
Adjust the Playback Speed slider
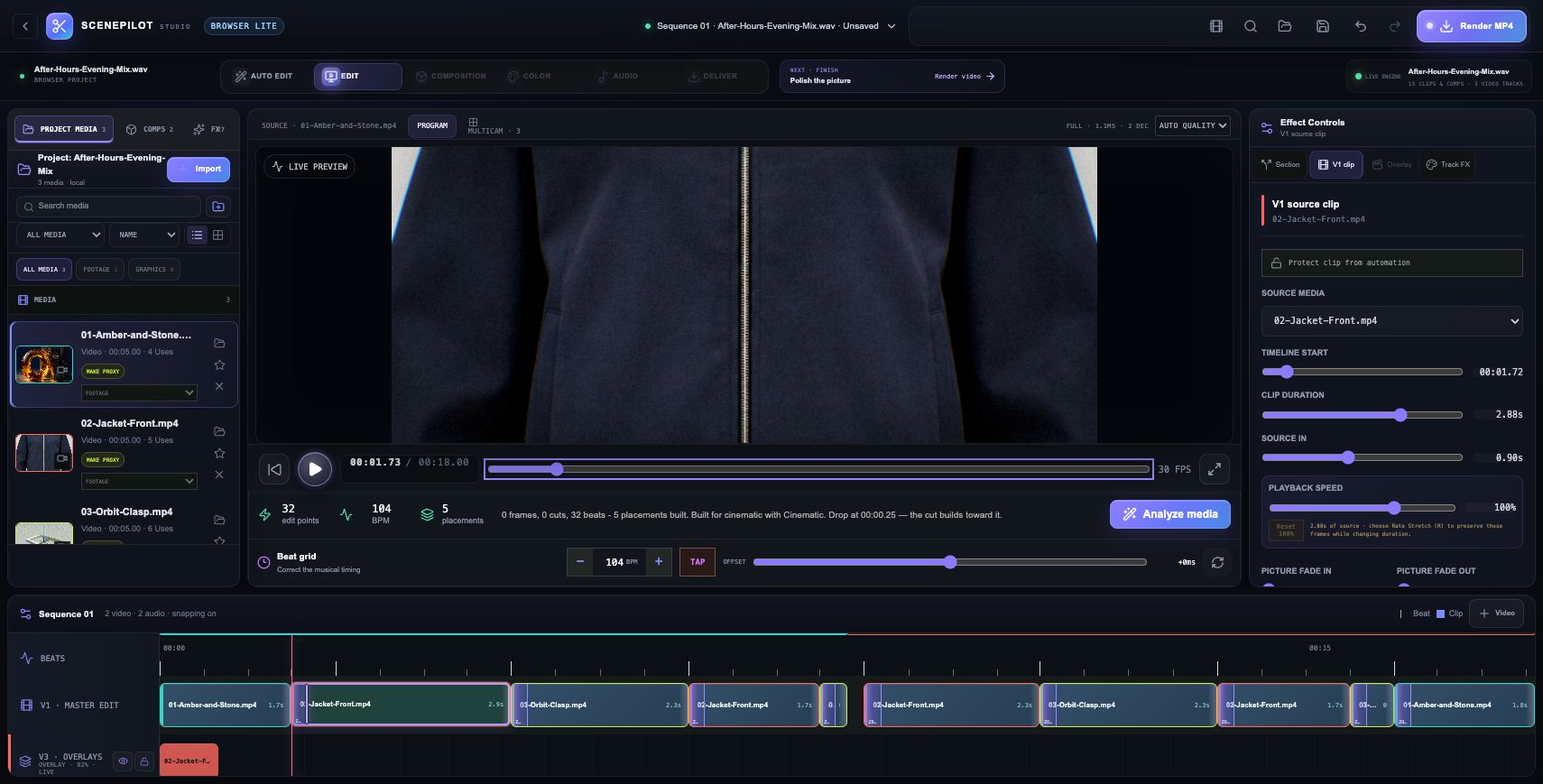(1362, 508)
